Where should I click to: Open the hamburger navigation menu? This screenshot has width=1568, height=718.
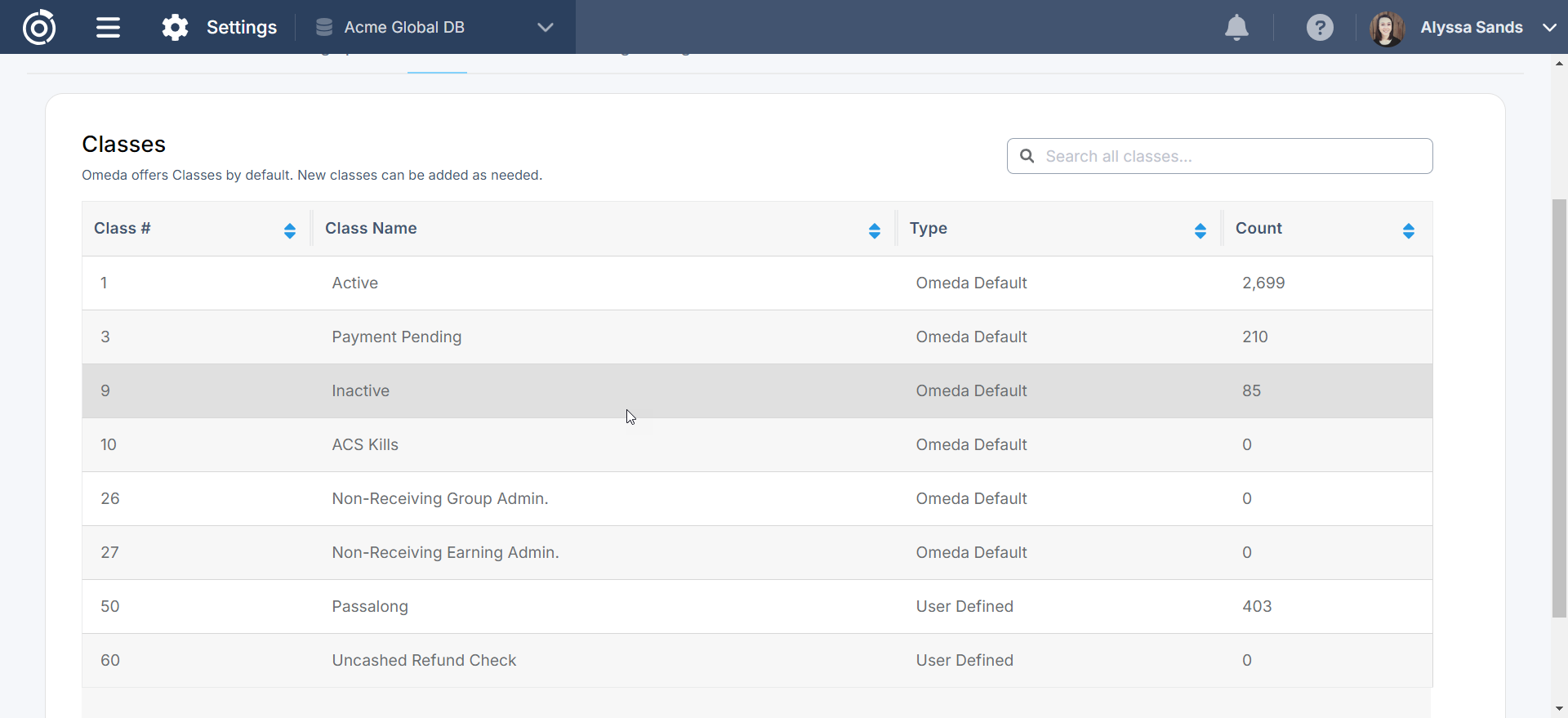108,27
